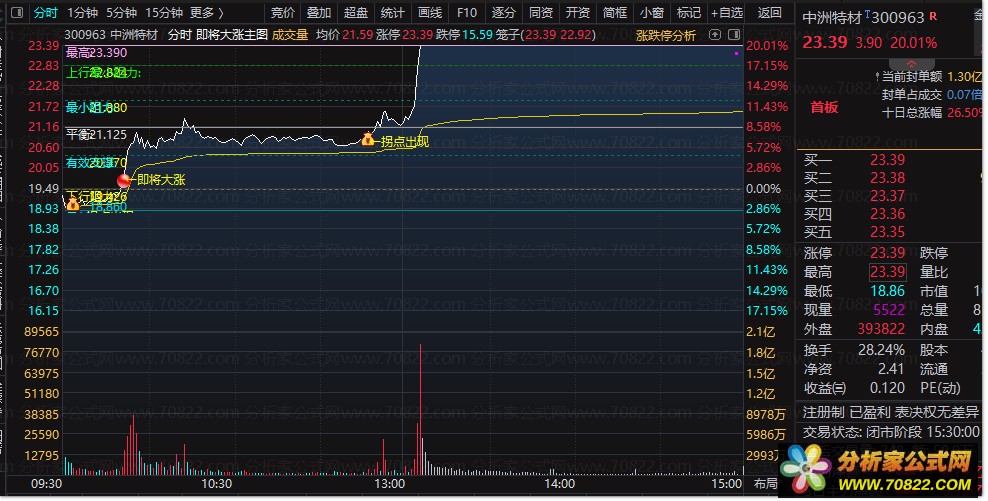Click the 300963 中洲特材 chart title
The image size is (988, 501).
111,35
